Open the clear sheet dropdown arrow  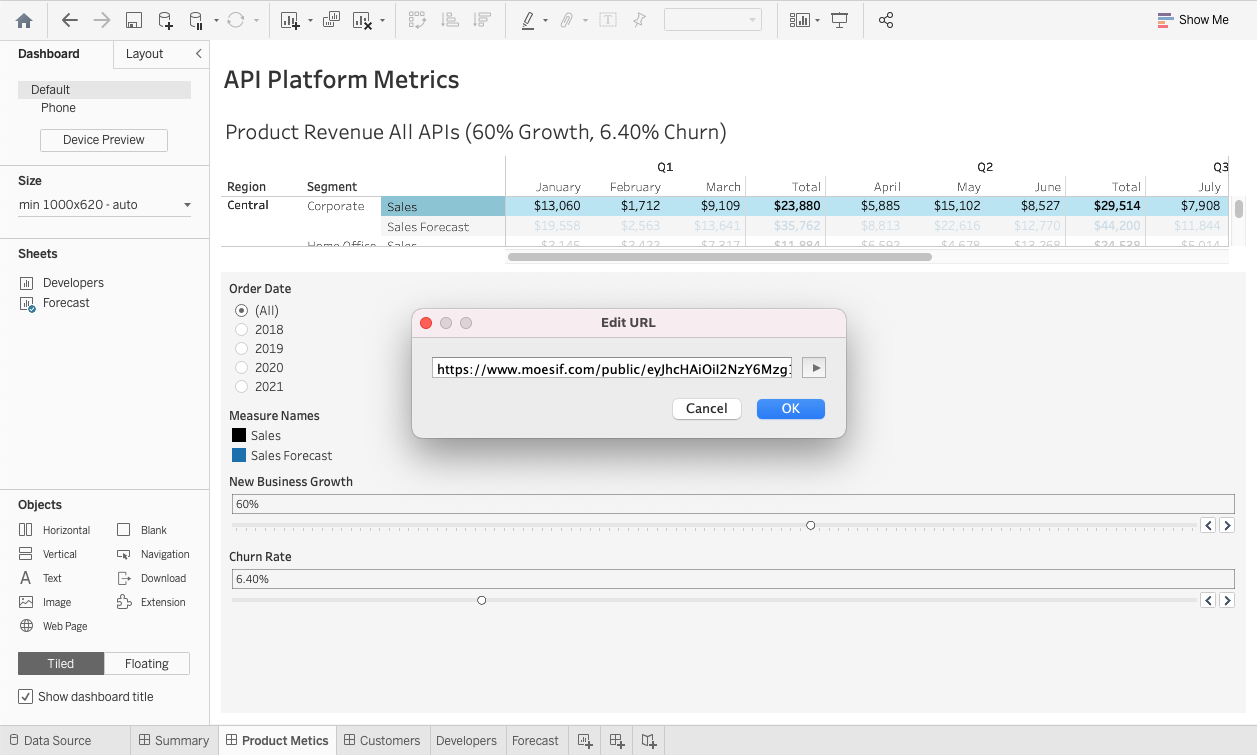click(x=384, y=20)
